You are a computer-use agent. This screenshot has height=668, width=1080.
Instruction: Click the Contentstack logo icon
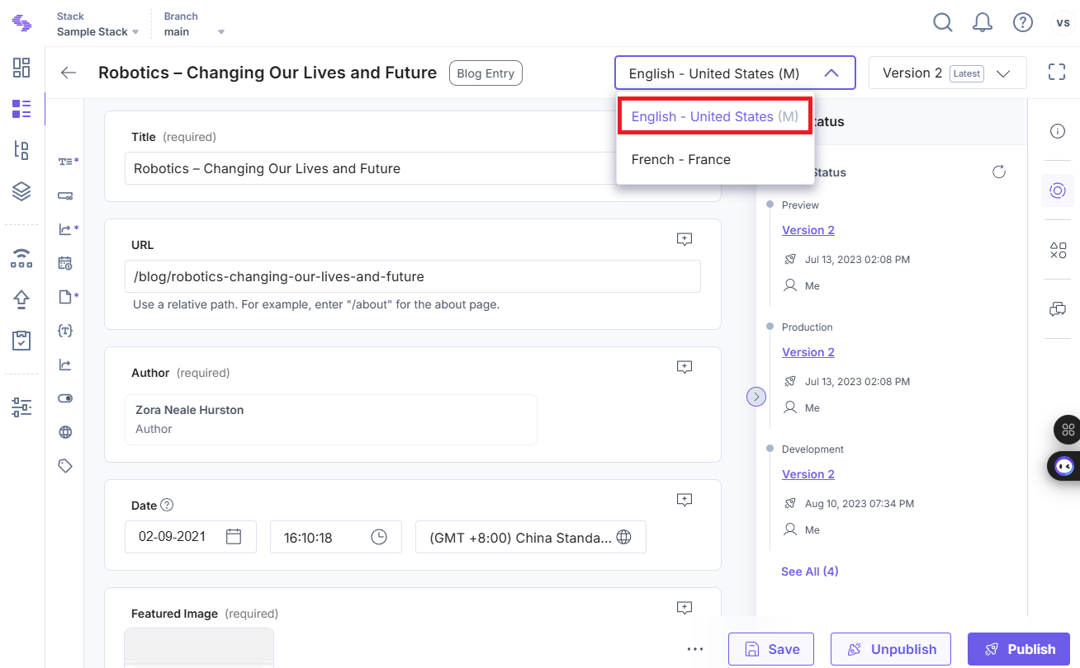pos(22,23)
